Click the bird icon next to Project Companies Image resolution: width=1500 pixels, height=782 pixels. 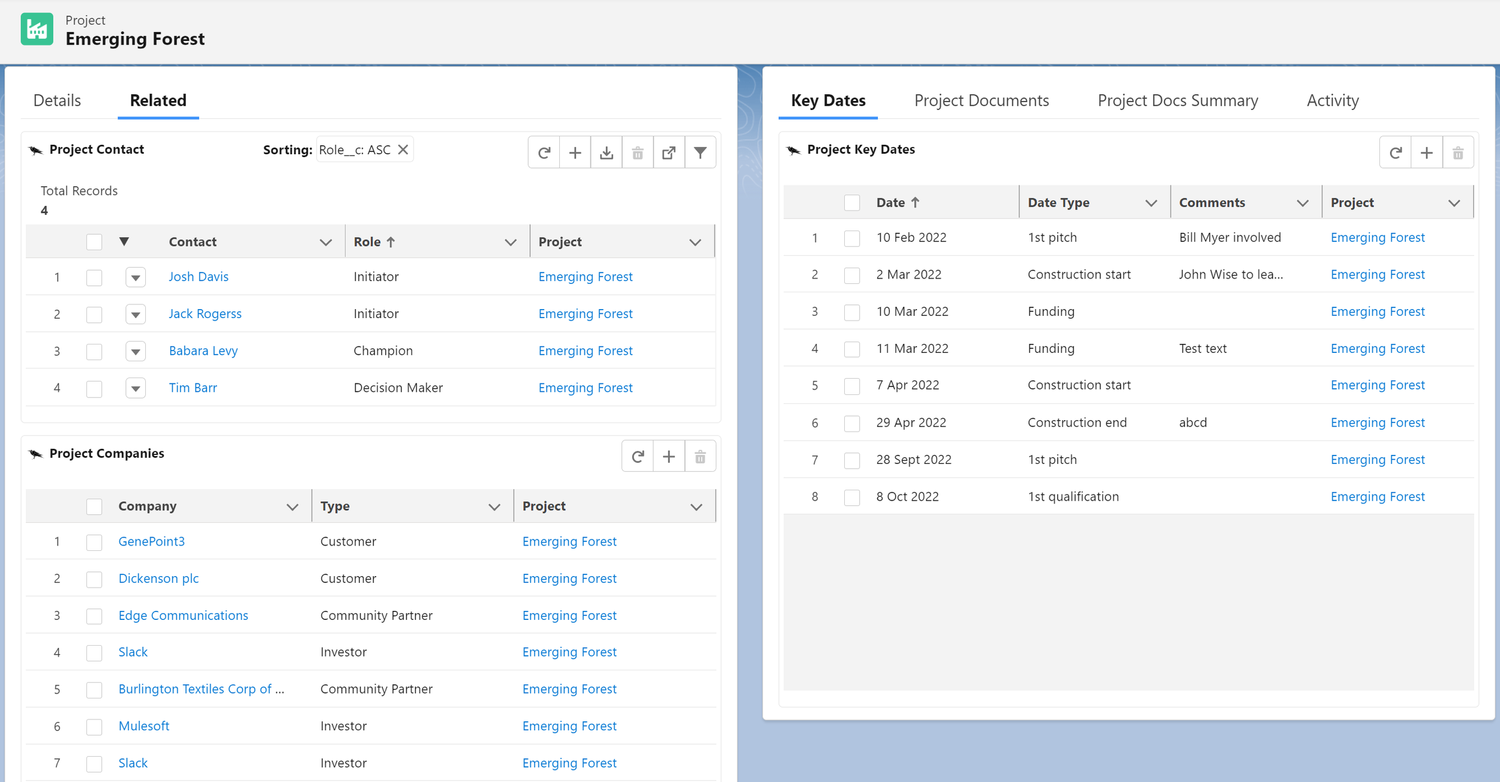[x=36, y=454]
